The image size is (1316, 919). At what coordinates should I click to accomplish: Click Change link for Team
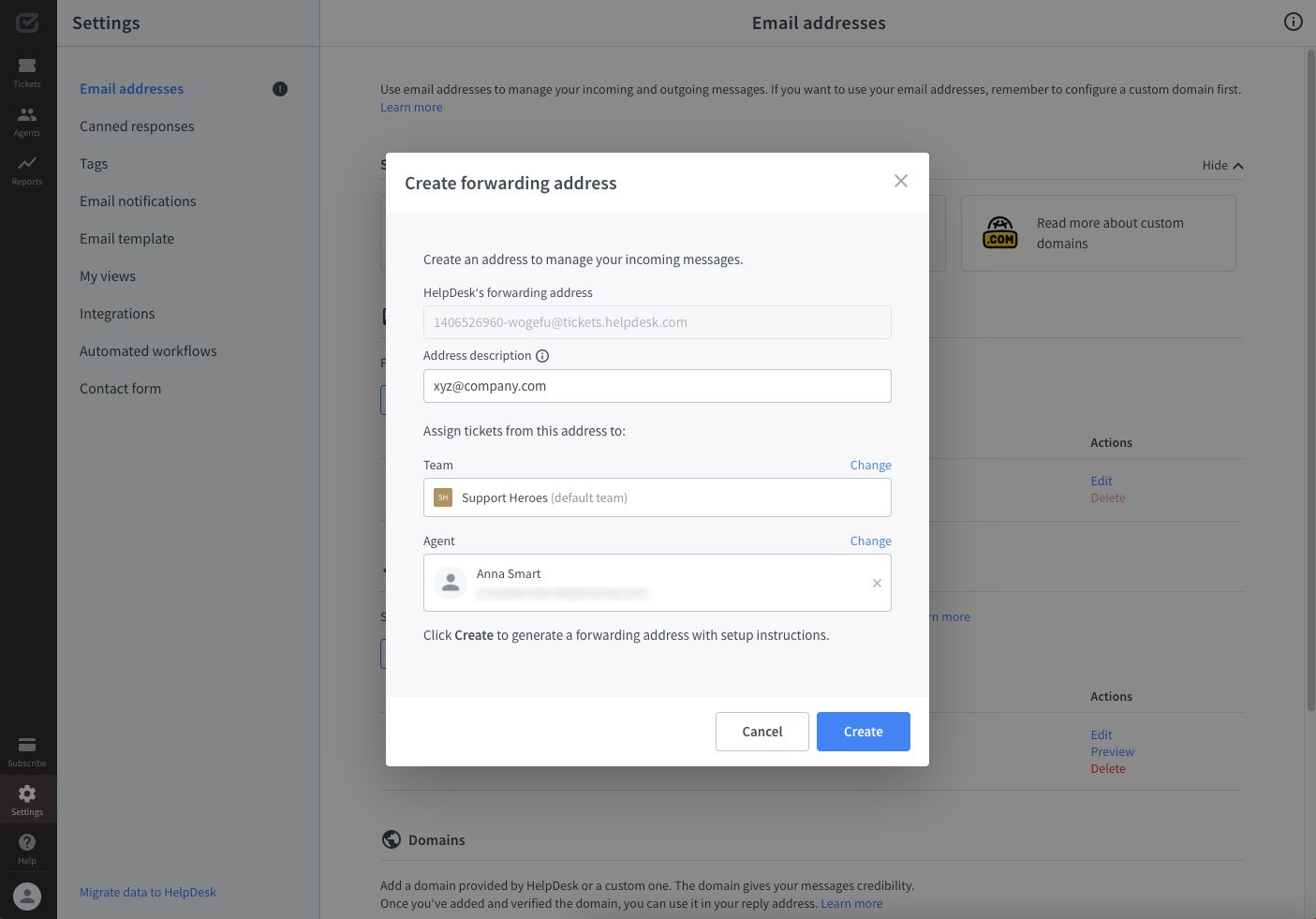click(x=870, y=465)
